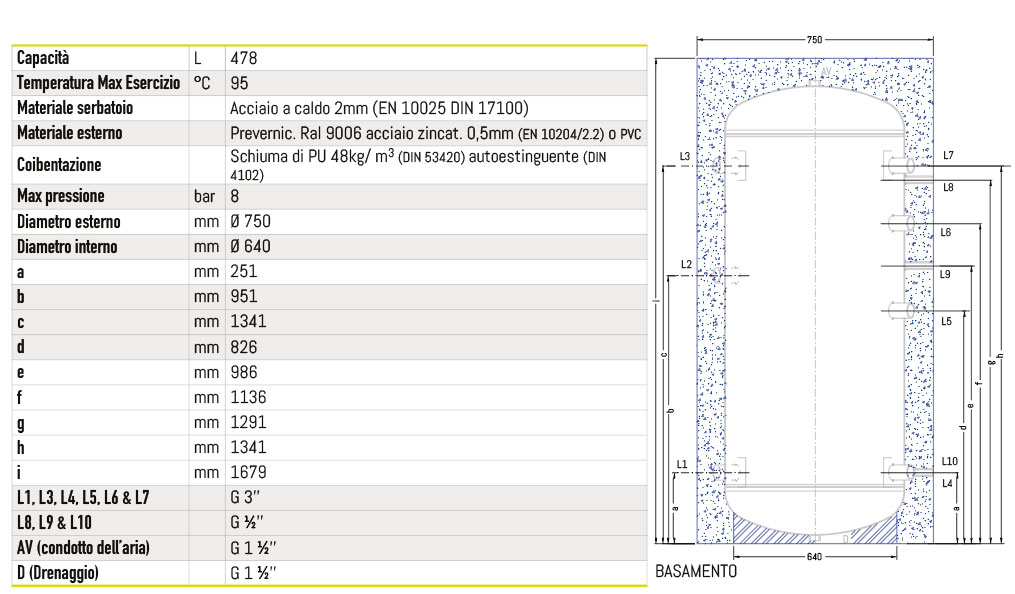1015x594 pixels.
Task: Click the L5 port label
Action: (x=946, y=321)
